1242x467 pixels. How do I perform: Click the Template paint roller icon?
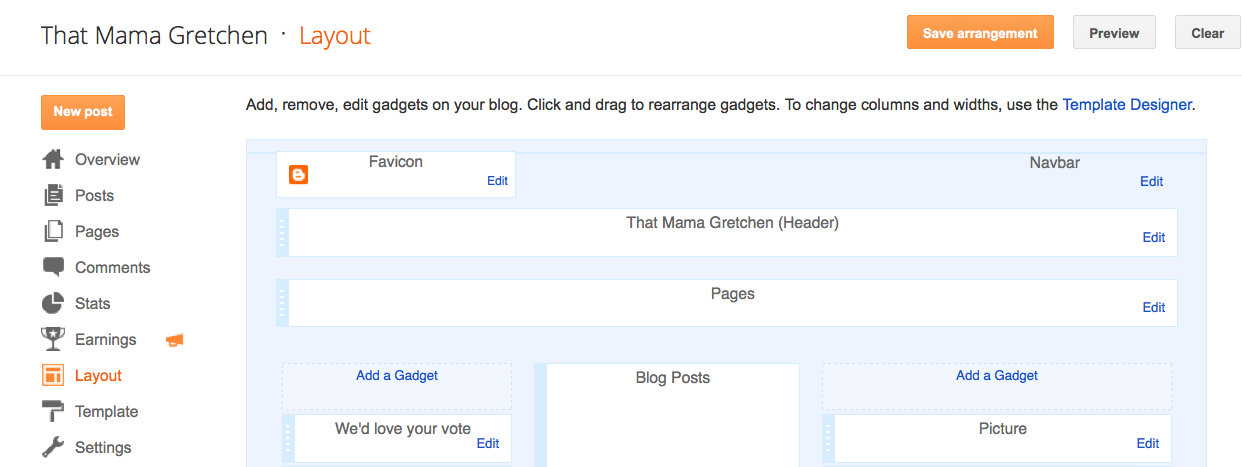tap(53, 412)
